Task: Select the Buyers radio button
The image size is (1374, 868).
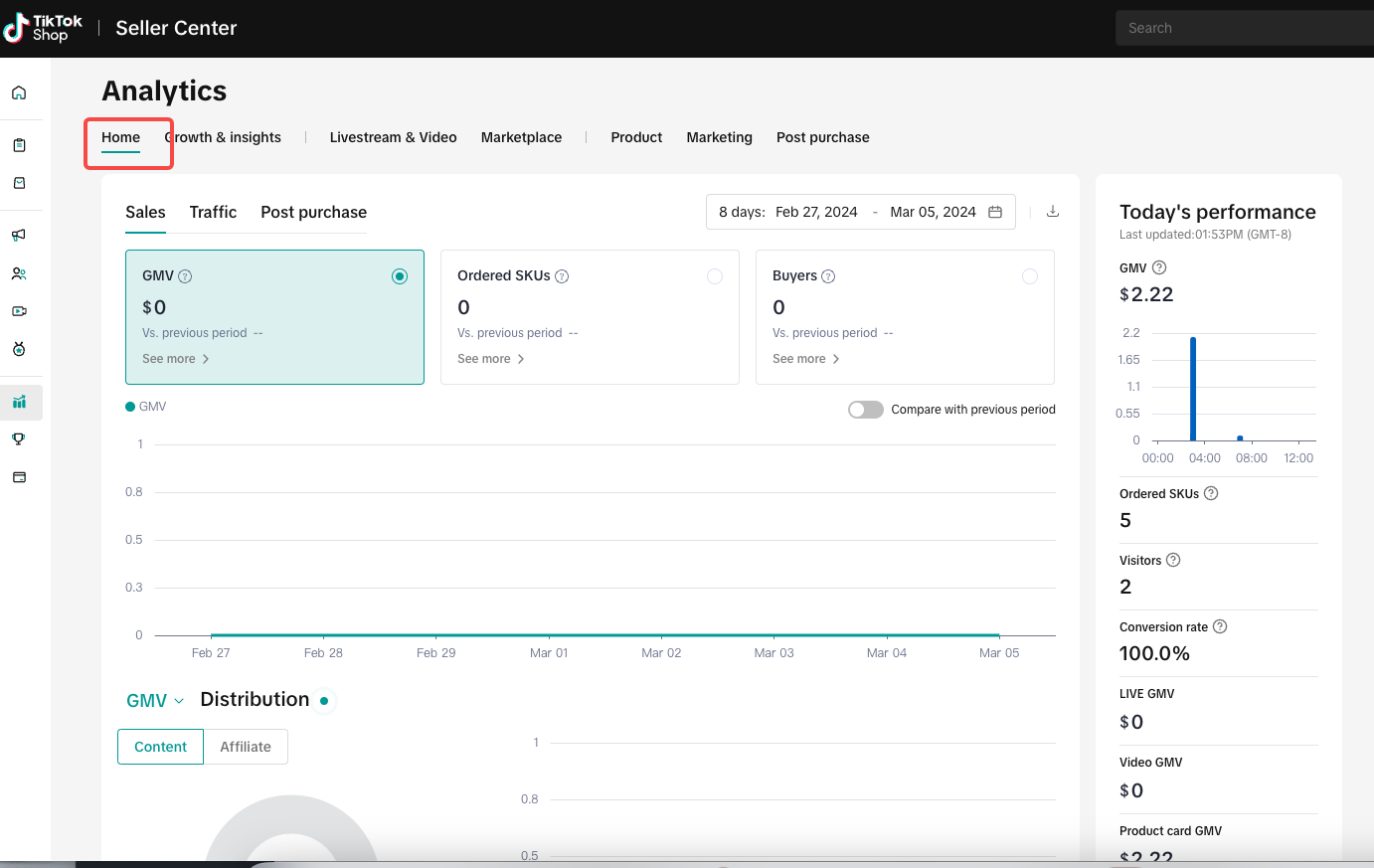Action: click(1029, 276)
